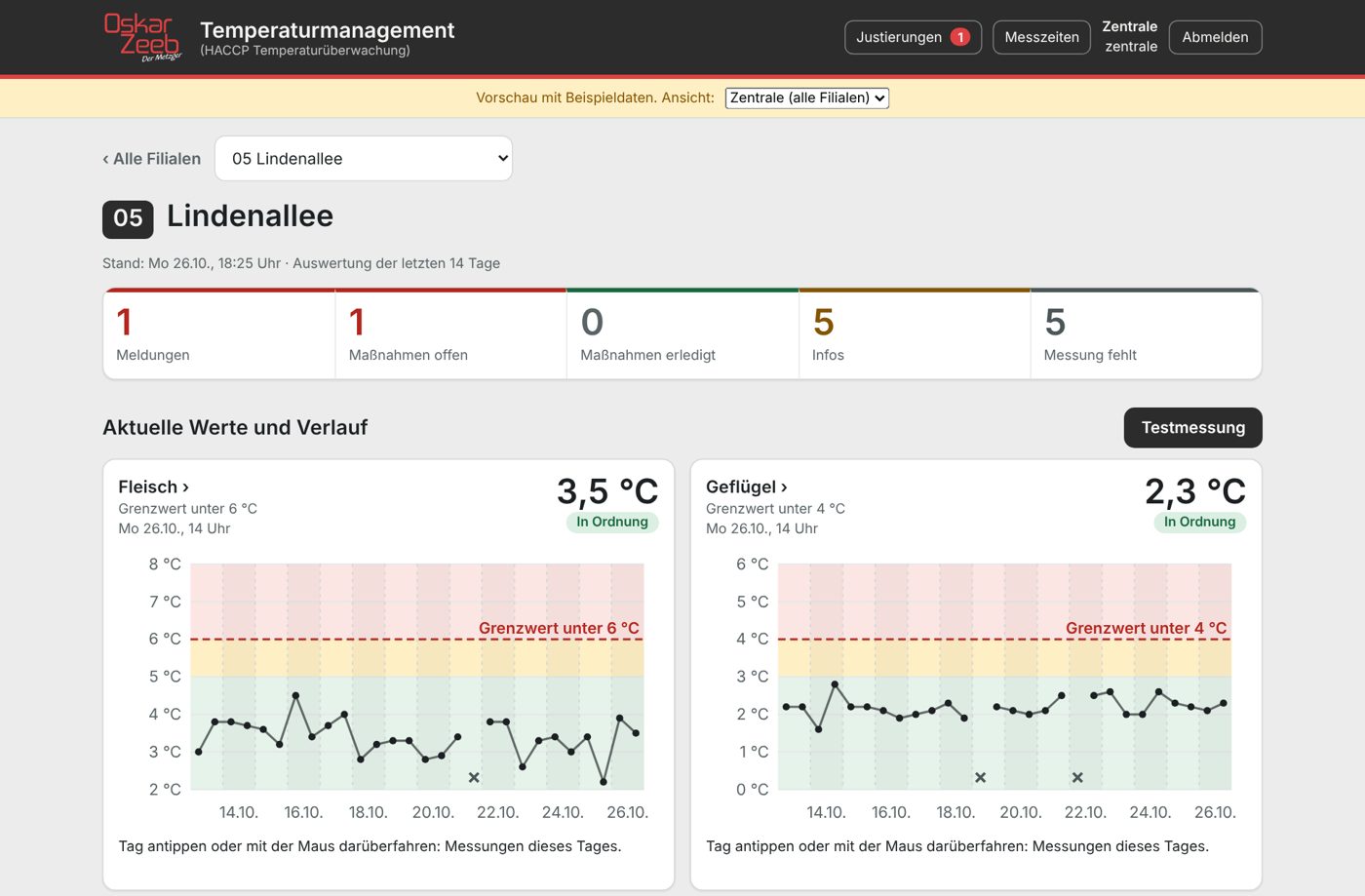This screenshot has width=1365, height=896.
Task: Click the "Stand: Mo 26.10., 18:25 Uhr" line
Action: coord(301,263)
